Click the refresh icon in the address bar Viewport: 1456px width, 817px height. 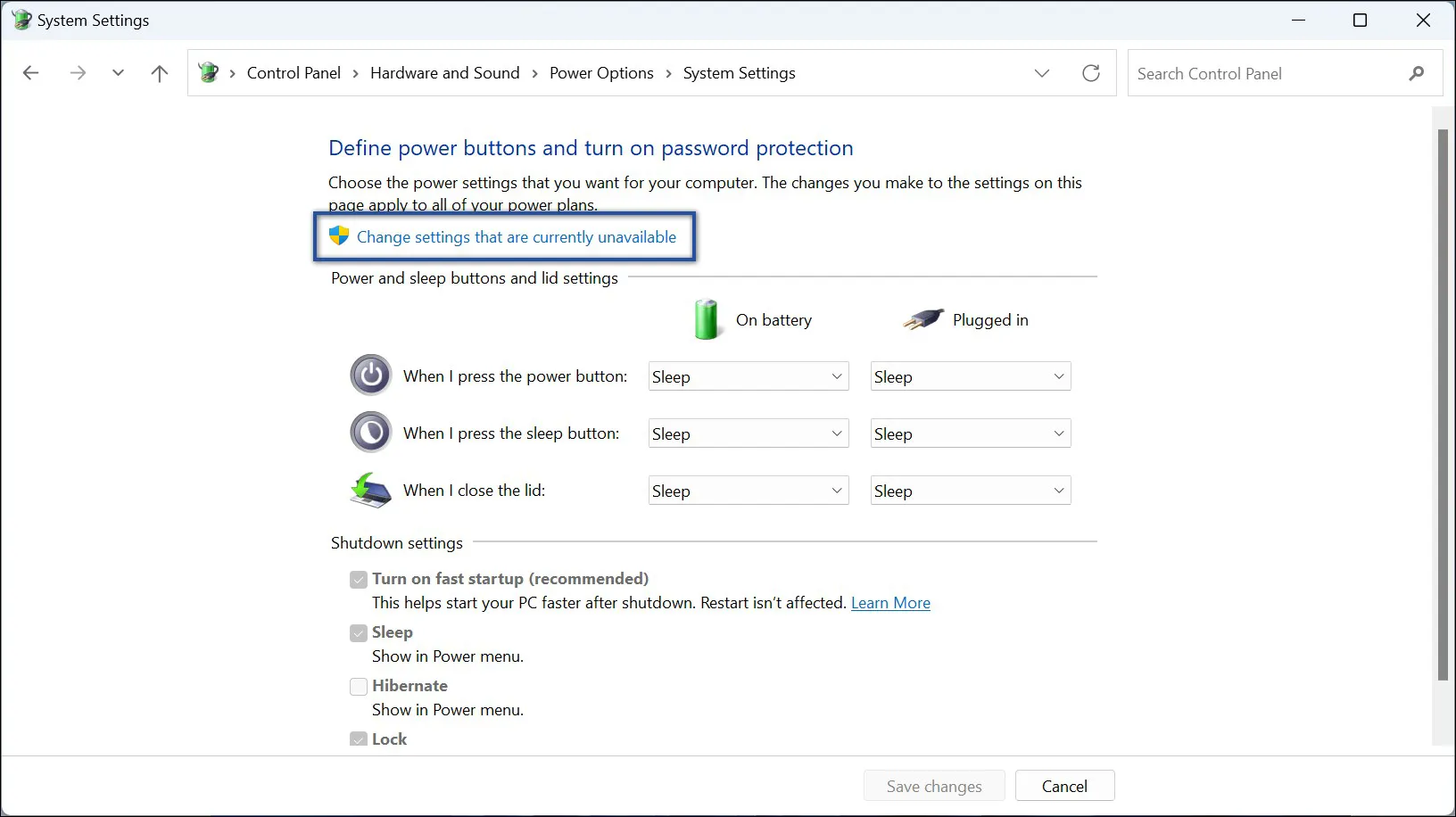[1090, 73]
